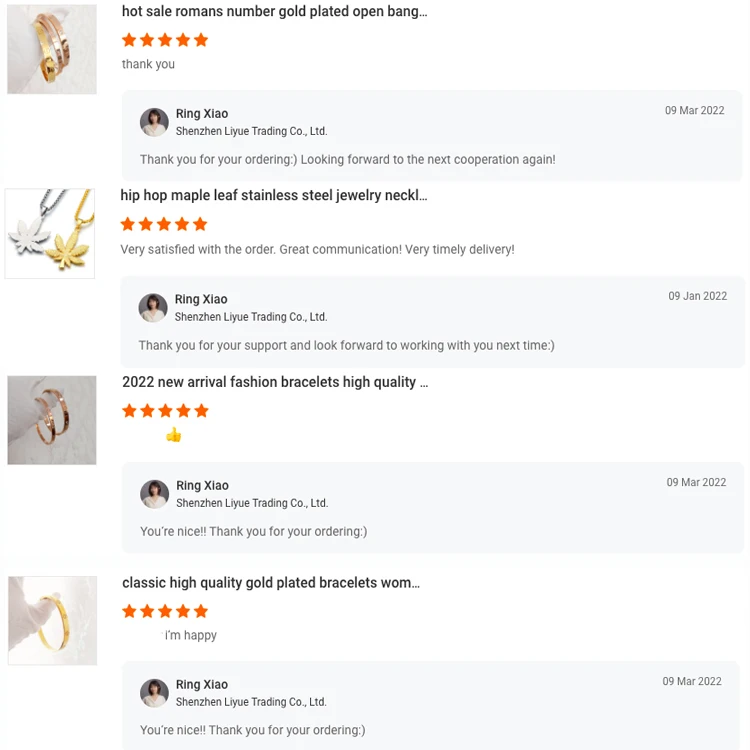The height and width of the screenshot is (750, 750).
Task: Open the romans number bangle product thumbnail
Action: click(52, 49)
